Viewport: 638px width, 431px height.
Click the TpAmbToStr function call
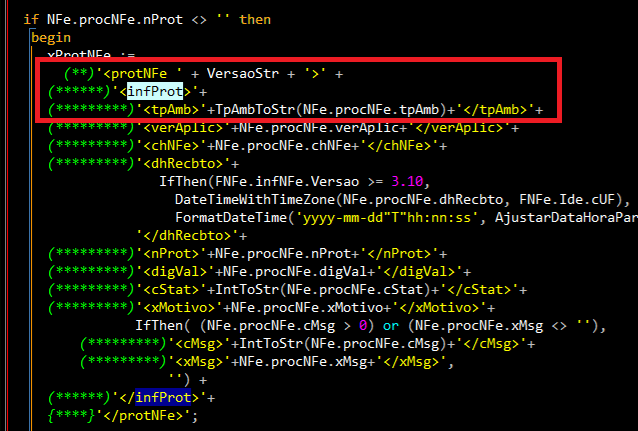click(255, 109)
